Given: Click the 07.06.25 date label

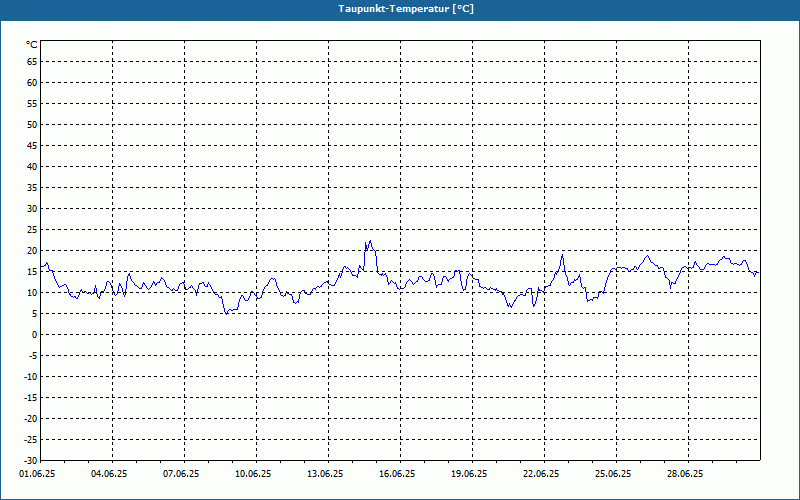Looking at the screenshot, I should click(x=181, y=474).
